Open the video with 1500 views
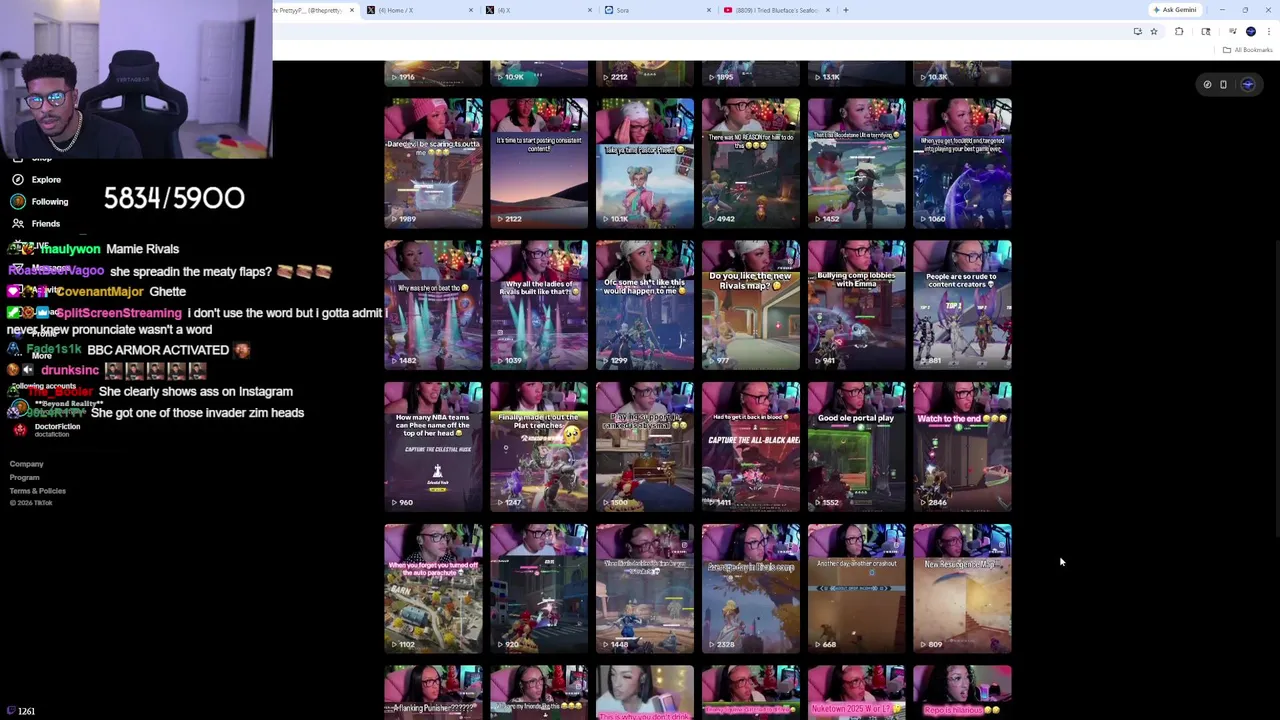 (645, 447)
